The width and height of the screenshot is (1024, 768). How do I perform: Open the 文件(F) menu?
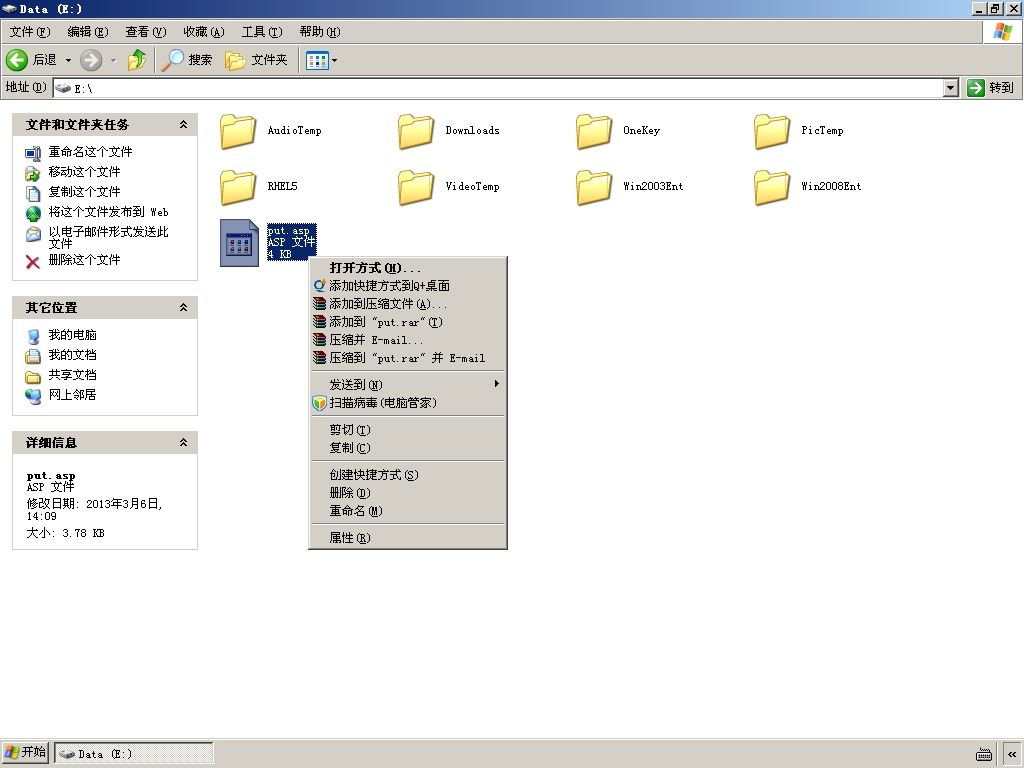point(30,31)
